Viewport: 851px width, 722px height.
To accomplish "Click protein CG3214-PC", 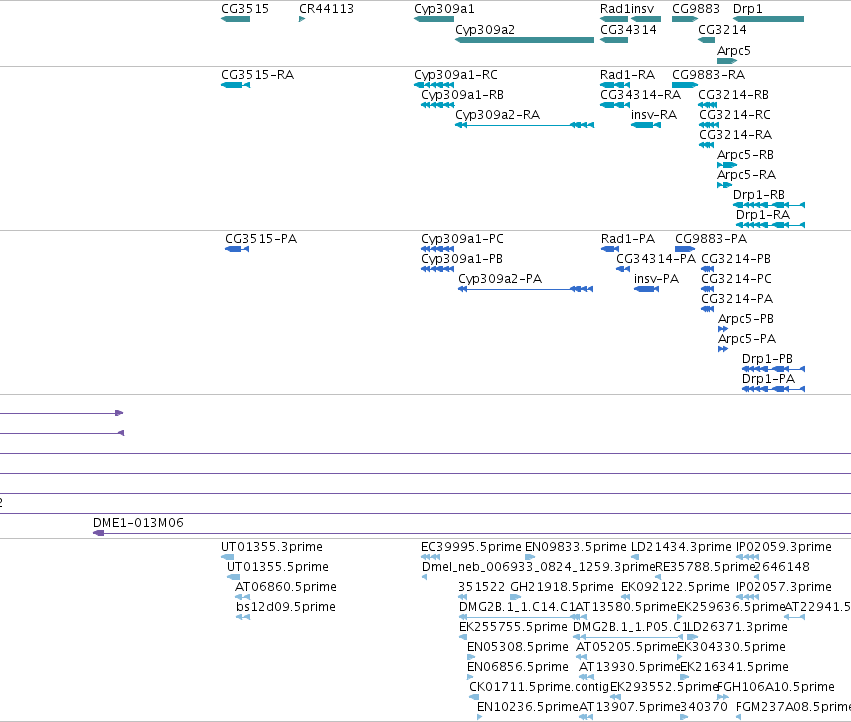I will (x=736, y=279).
